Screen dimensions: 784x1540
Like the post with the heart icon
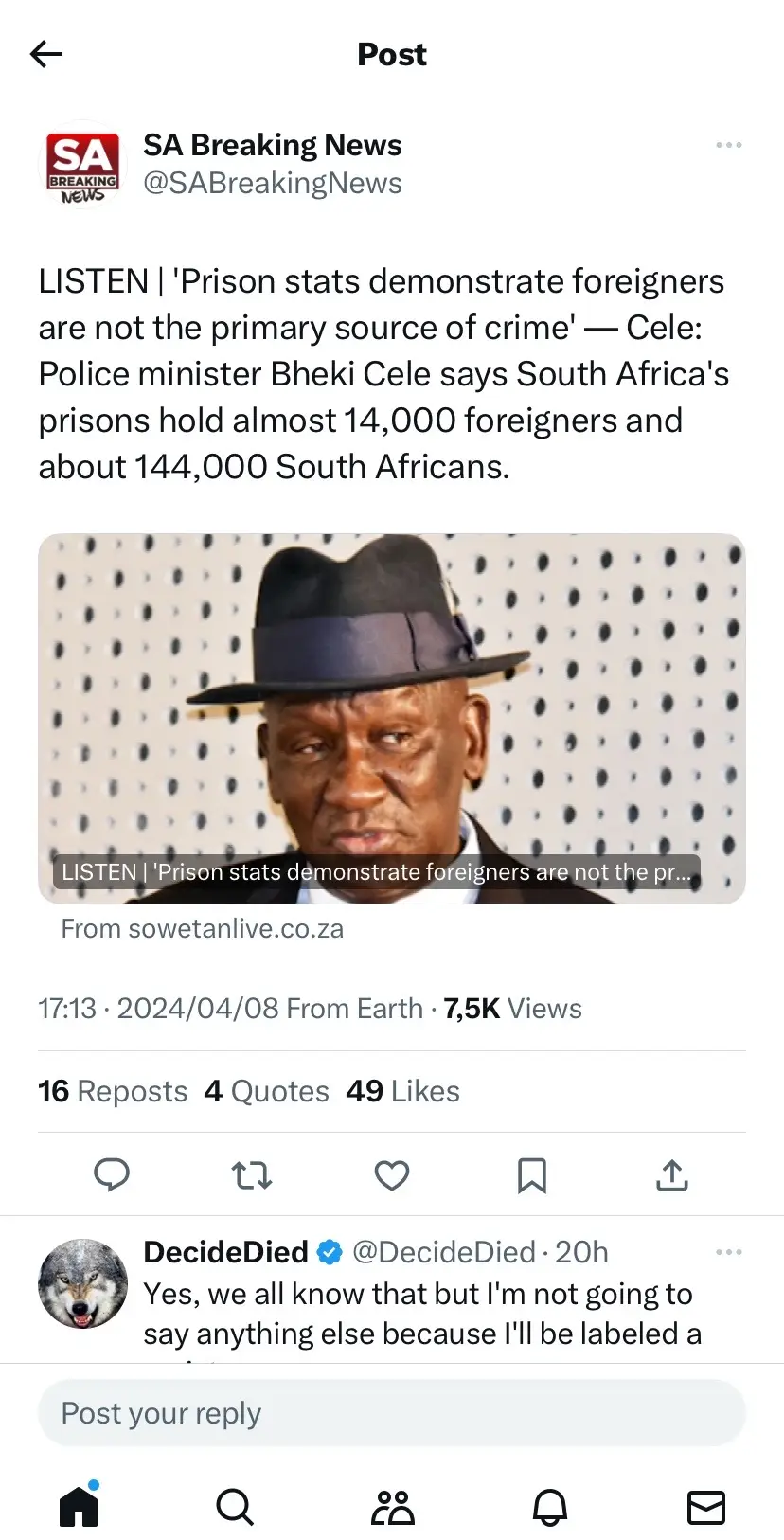[392, 1175]
